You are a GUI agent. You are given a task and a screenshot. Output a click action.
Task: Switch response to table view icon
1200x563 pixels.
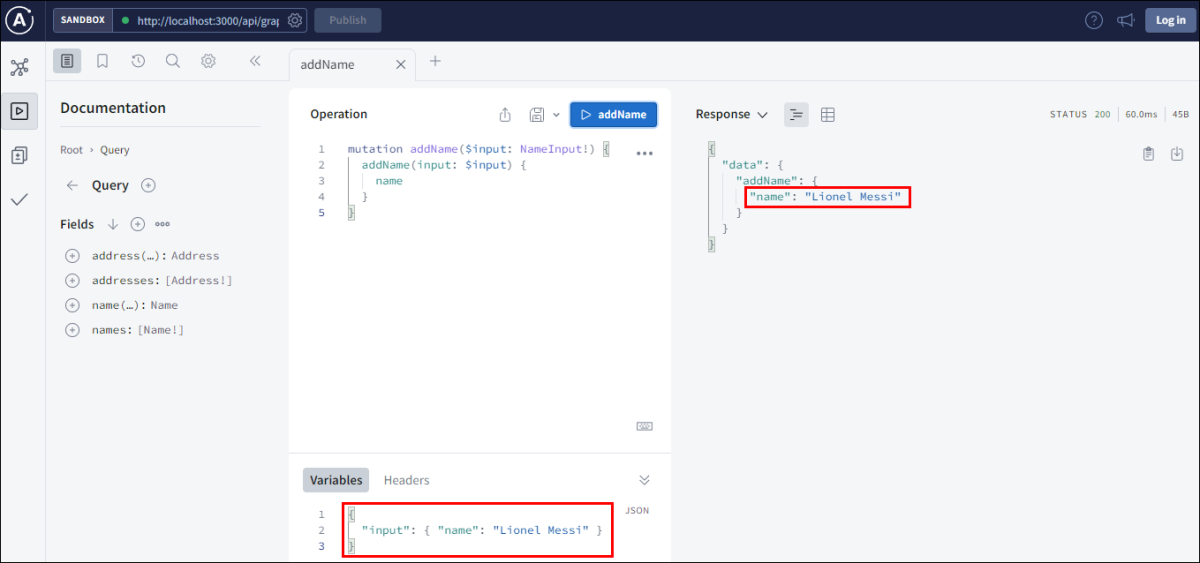click(828, 114)
